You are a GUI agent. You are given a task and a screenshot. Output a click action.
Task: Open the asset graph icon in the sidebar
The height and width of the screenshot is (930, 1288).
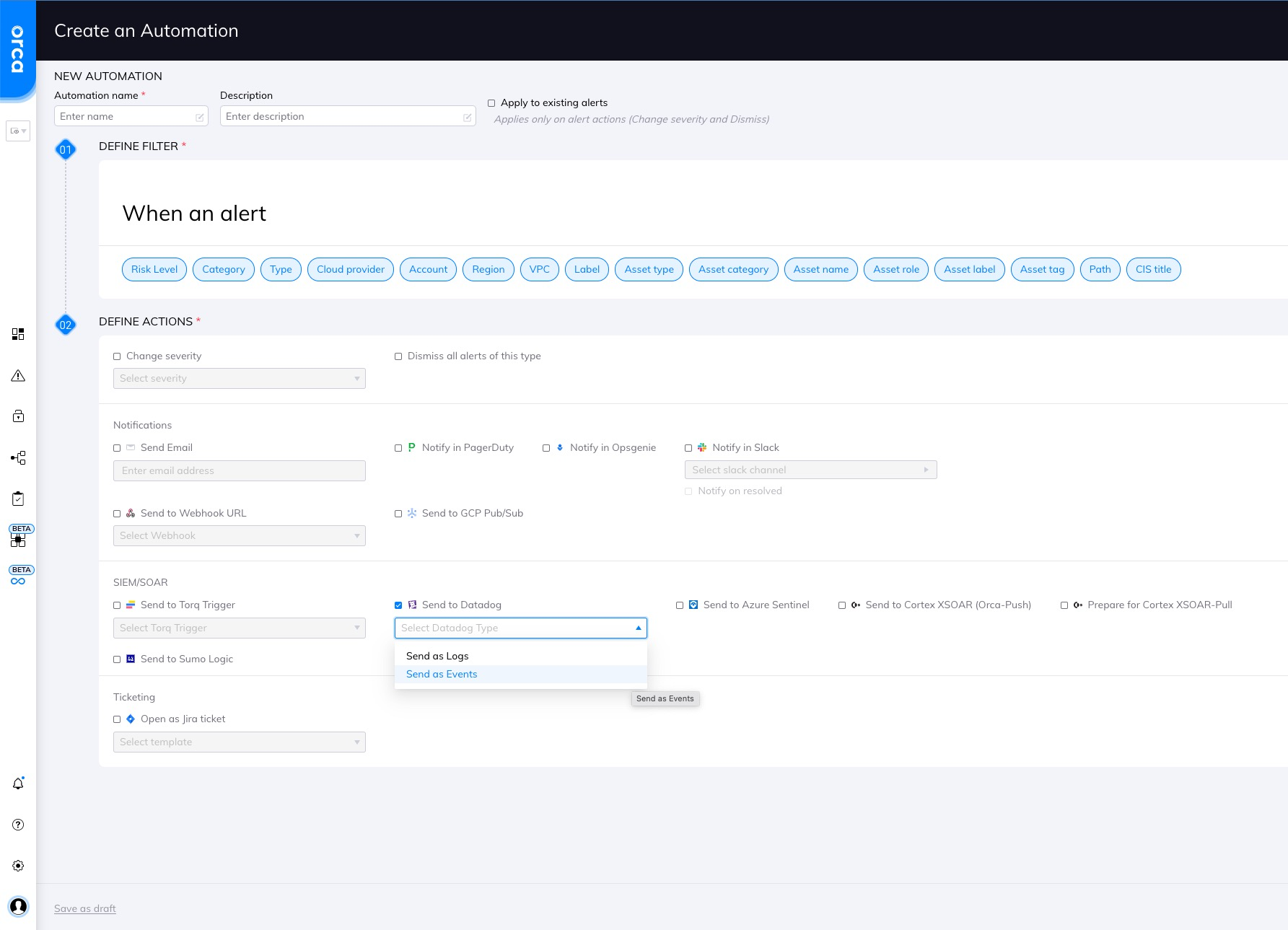coord(18,457)
